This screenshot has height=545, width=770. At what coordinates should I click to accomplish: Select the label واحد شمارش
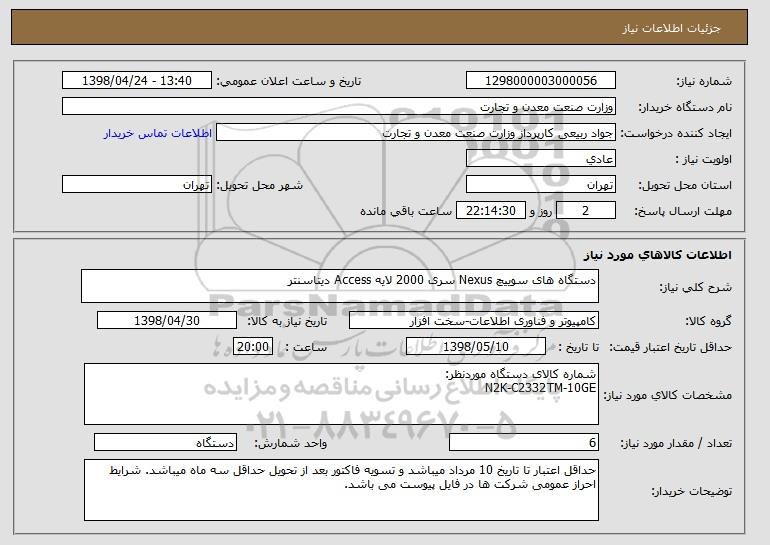tap(291, 443)
